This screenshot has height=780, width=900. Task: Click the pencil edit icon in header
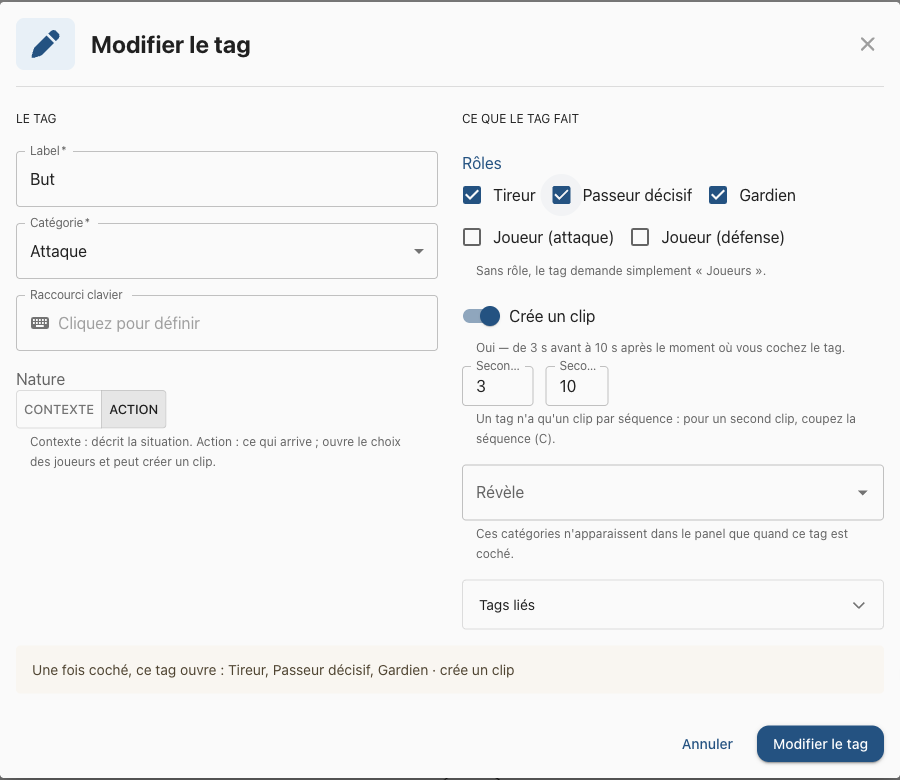tap(45, 44)
